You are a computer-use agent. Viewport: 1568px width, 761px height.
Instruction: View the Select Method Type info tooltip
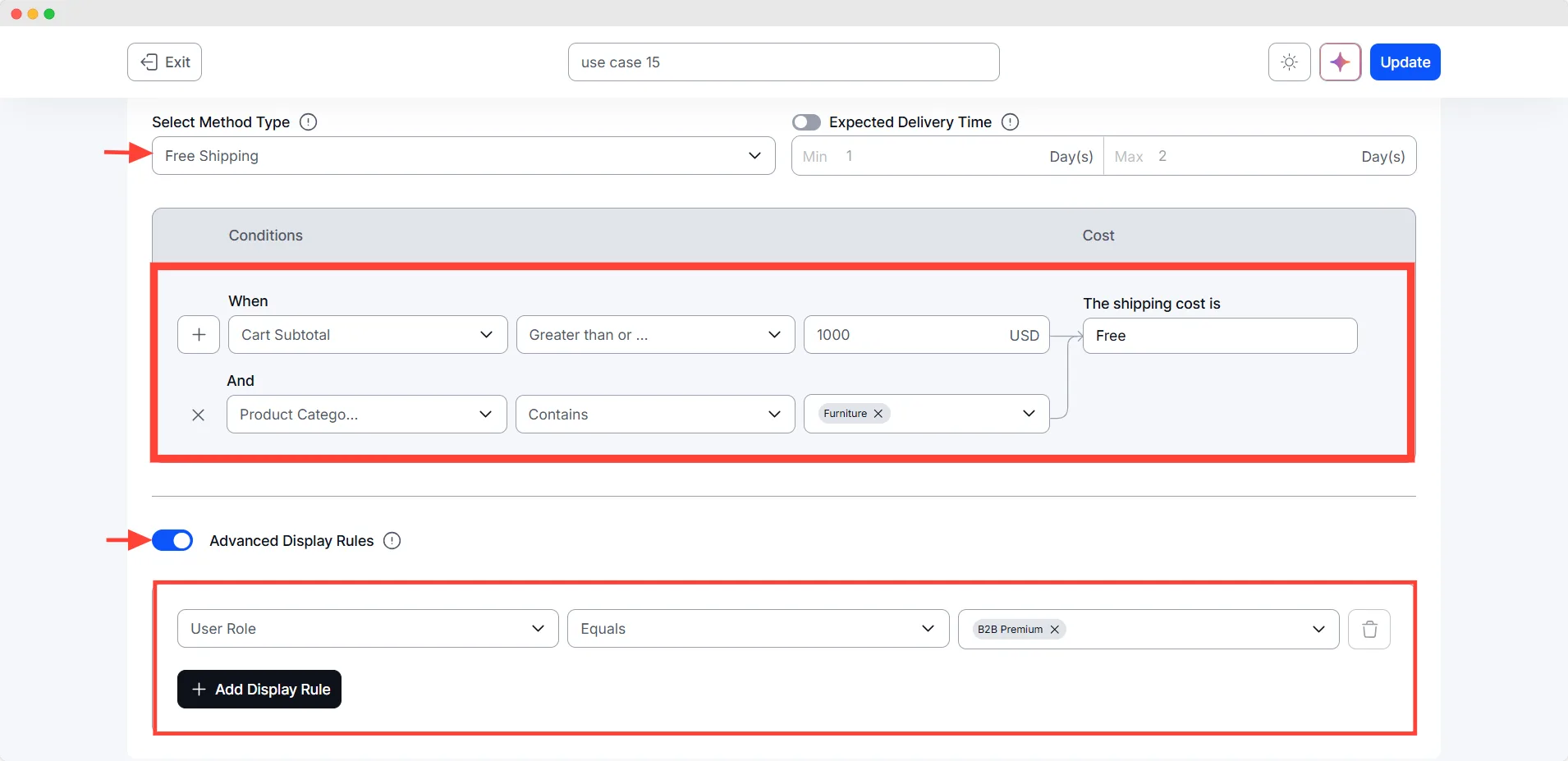coord(308,121)
